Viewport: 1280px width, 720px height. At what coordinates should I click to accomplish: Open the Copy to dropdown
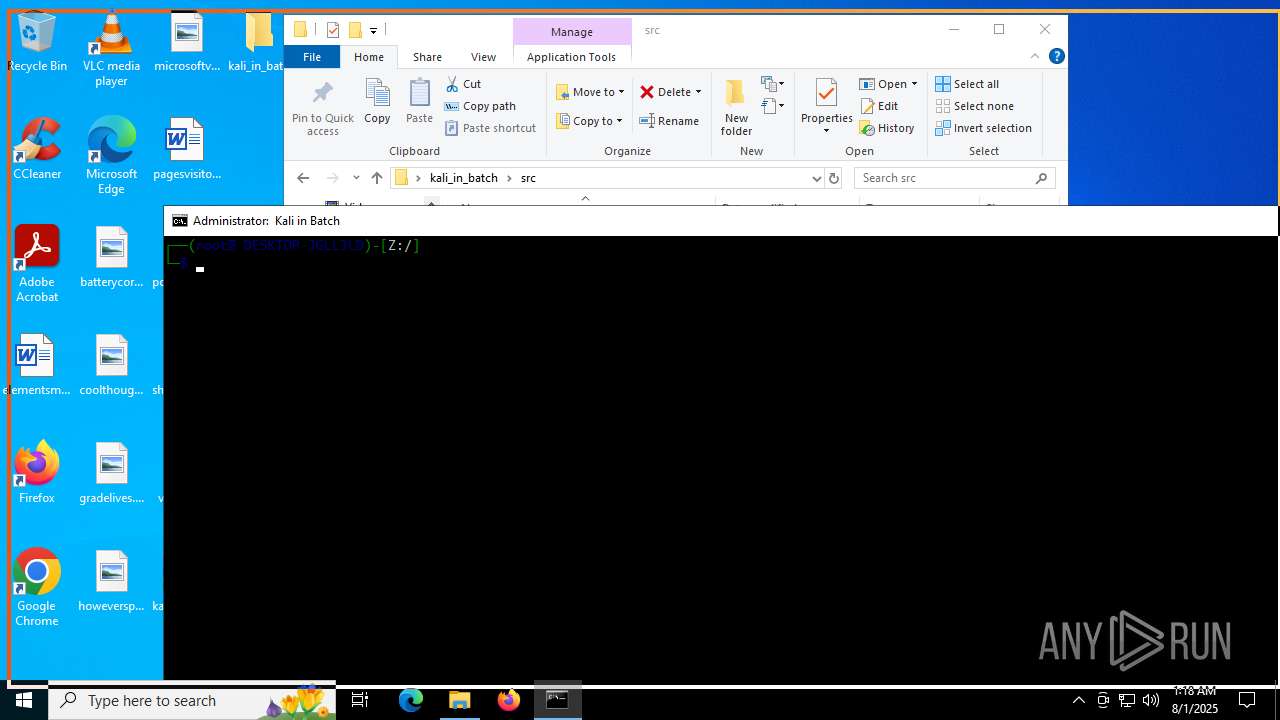pos(590,121)
